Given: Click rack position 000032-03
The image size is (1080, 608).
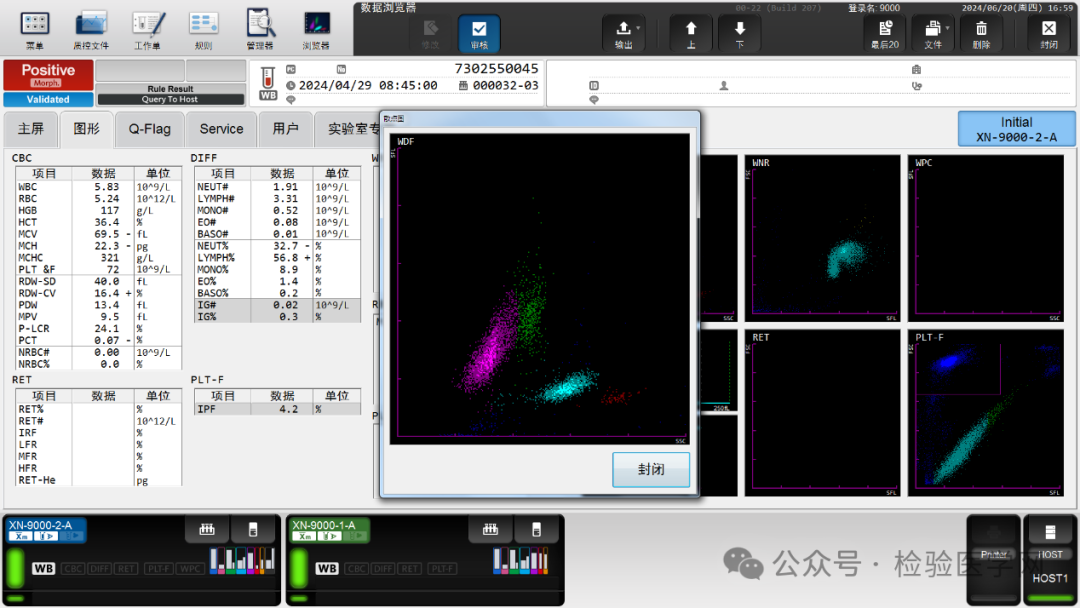Looking at the screenshot, I should [505, 85].
